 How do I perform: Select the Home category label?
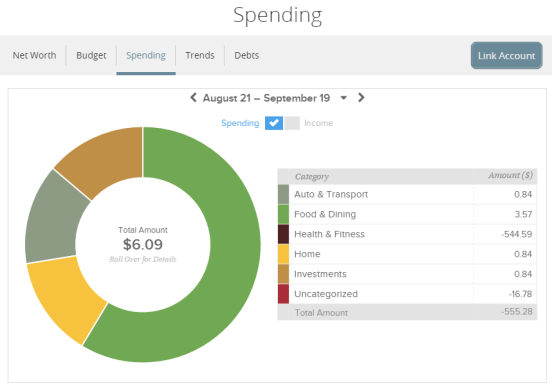(x=307, y=254)
